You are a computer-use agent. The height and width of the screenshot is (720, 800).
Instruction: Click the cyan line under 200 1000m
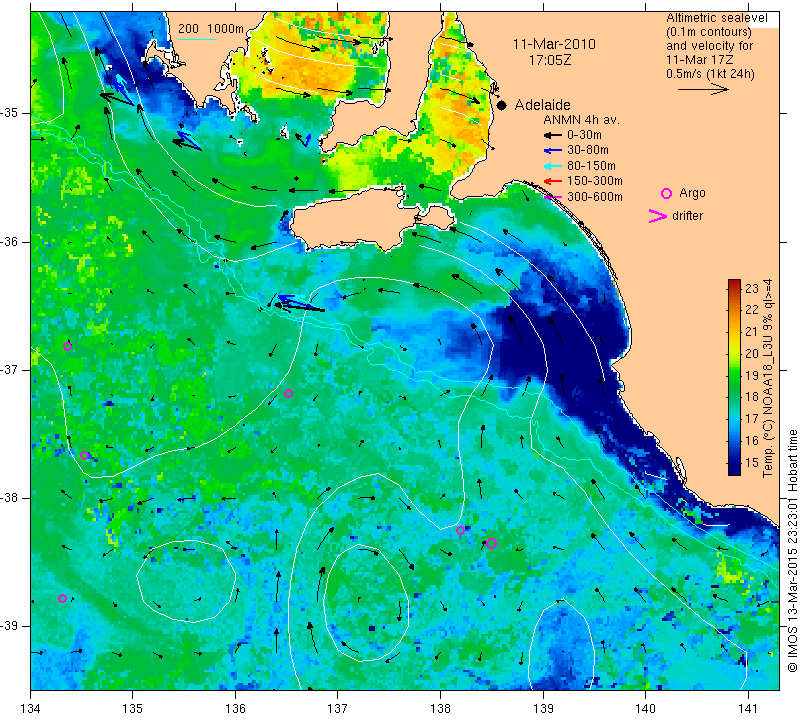pyautogui.click(x=197, y=39)
